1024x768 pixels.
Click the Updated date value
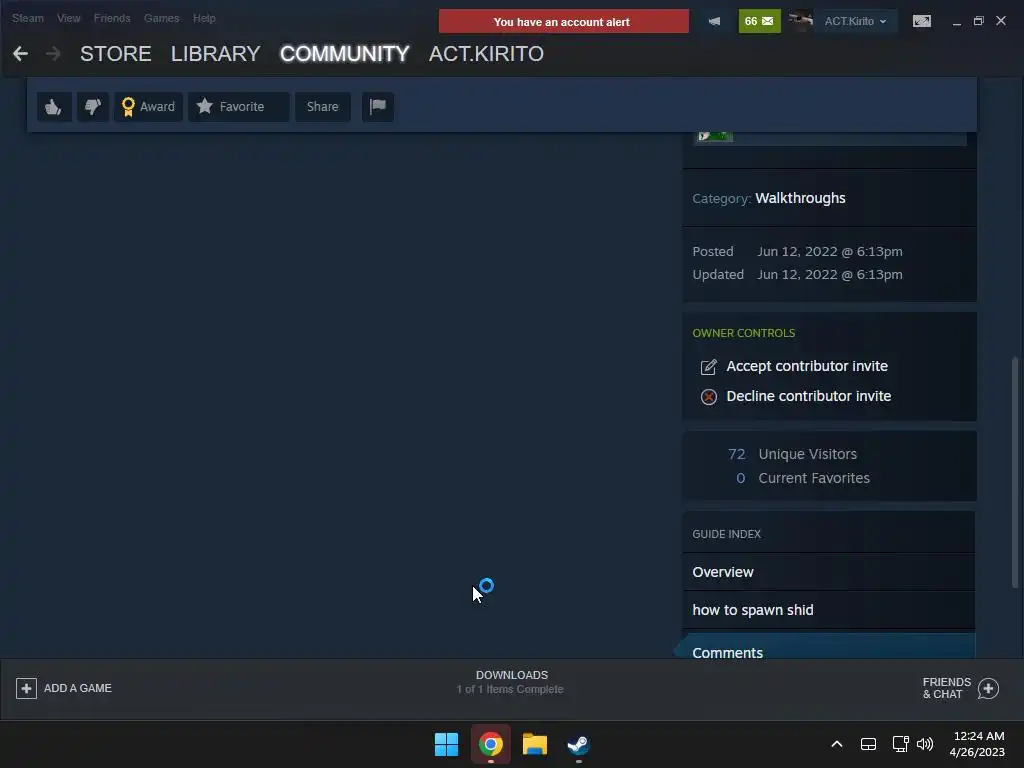point(829,274)
